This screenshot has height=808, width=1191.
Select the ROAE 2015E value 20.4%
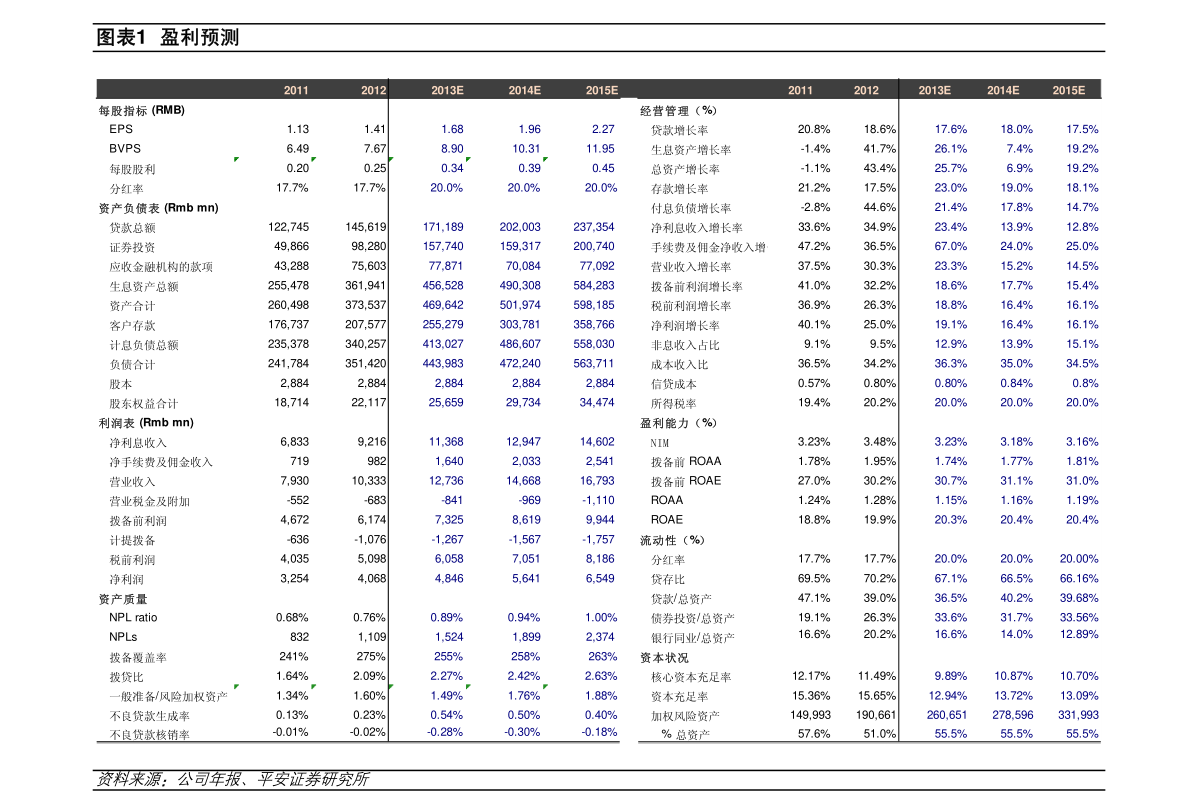(1082, 520)
